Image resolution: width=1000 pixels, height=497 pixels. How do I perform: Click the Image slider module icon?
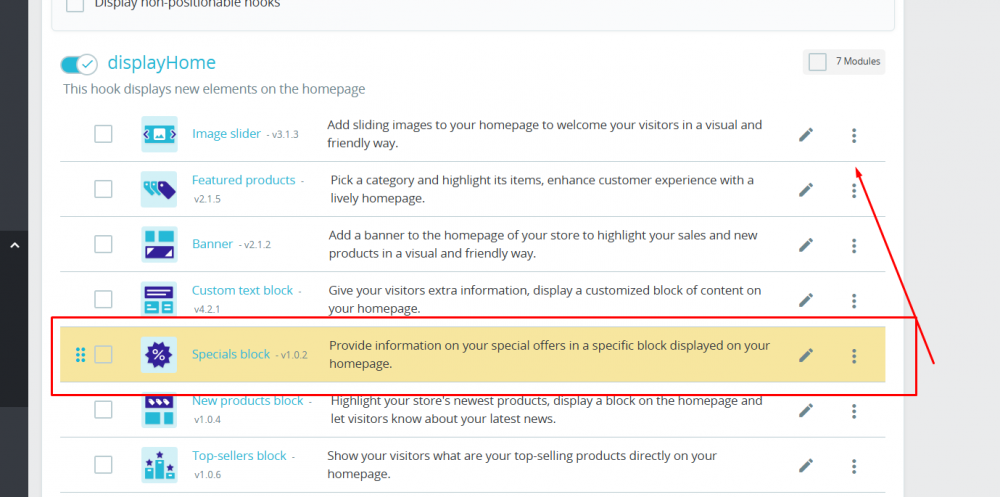coord(159,134)
